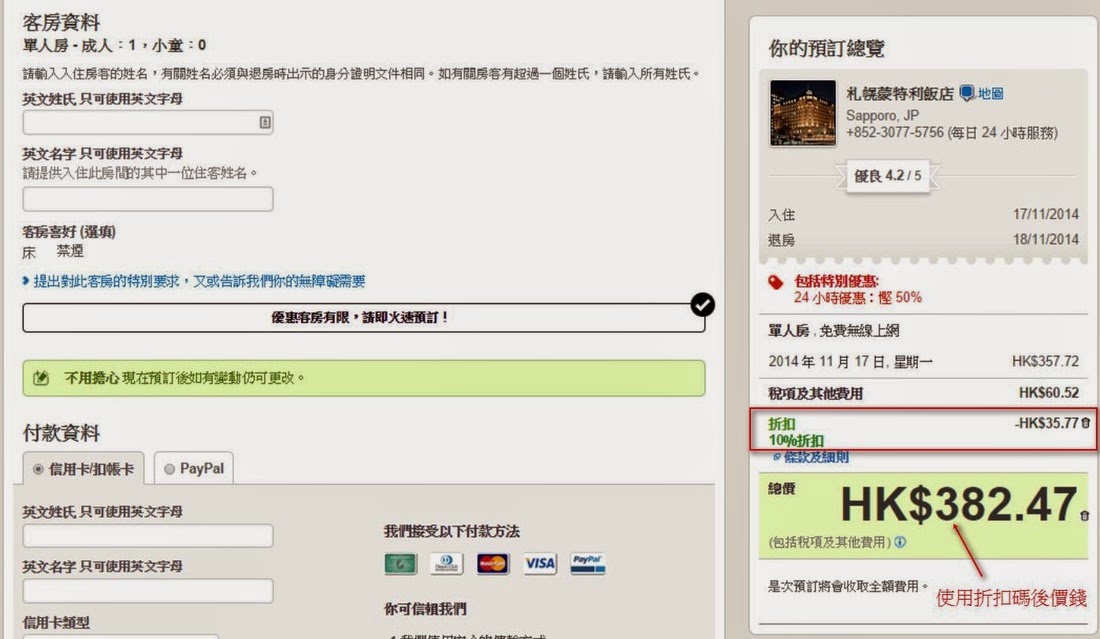
Task: Click the Diners Club card logo
Action: pos(446,564)
